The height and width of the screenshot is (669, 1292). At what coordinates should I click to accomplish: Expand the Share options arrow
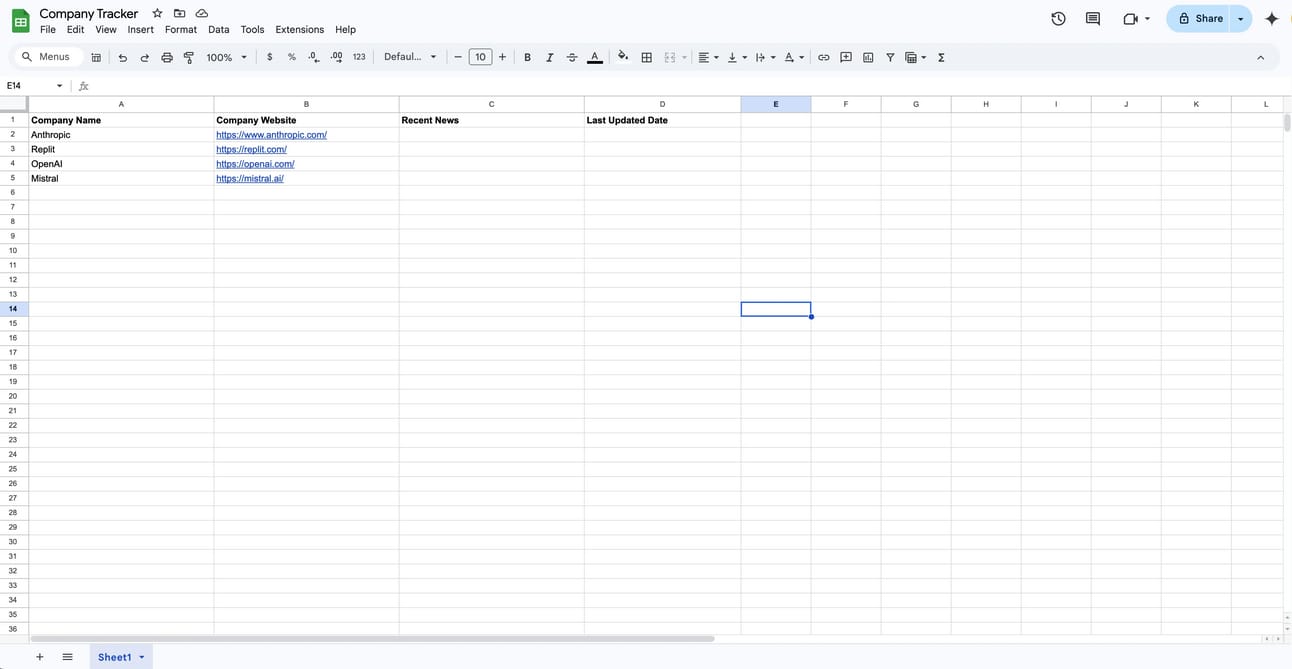click(x=1240, y=18)
